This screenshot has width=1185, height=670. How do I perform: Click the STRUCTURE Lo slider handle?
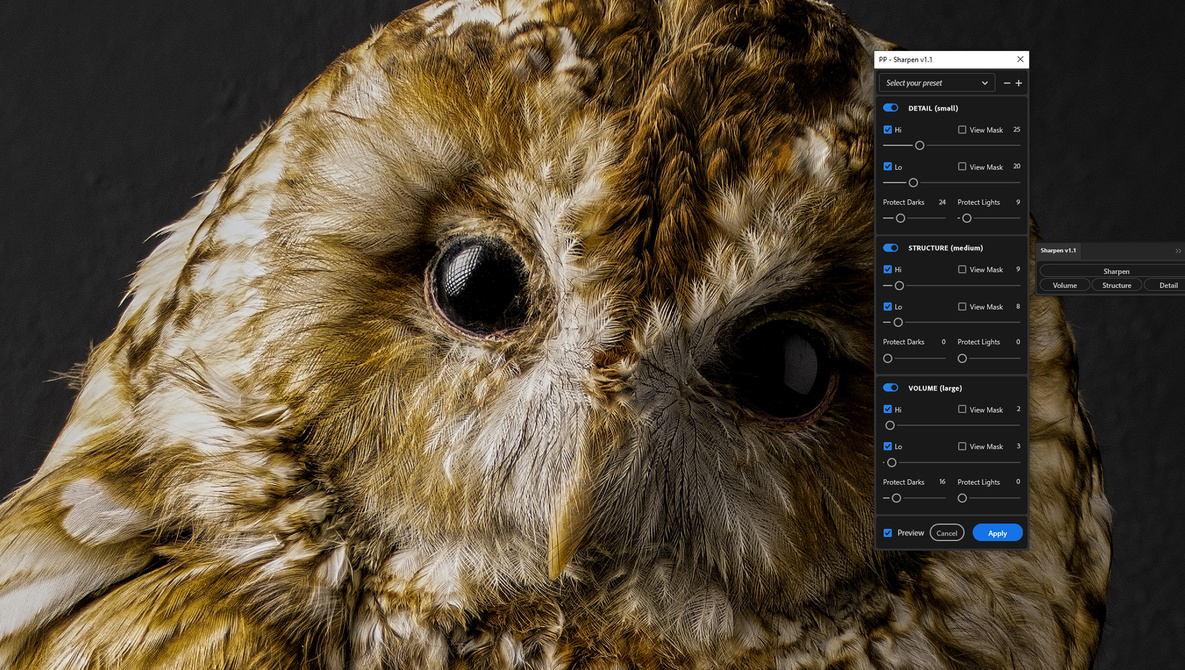[898, 322]
